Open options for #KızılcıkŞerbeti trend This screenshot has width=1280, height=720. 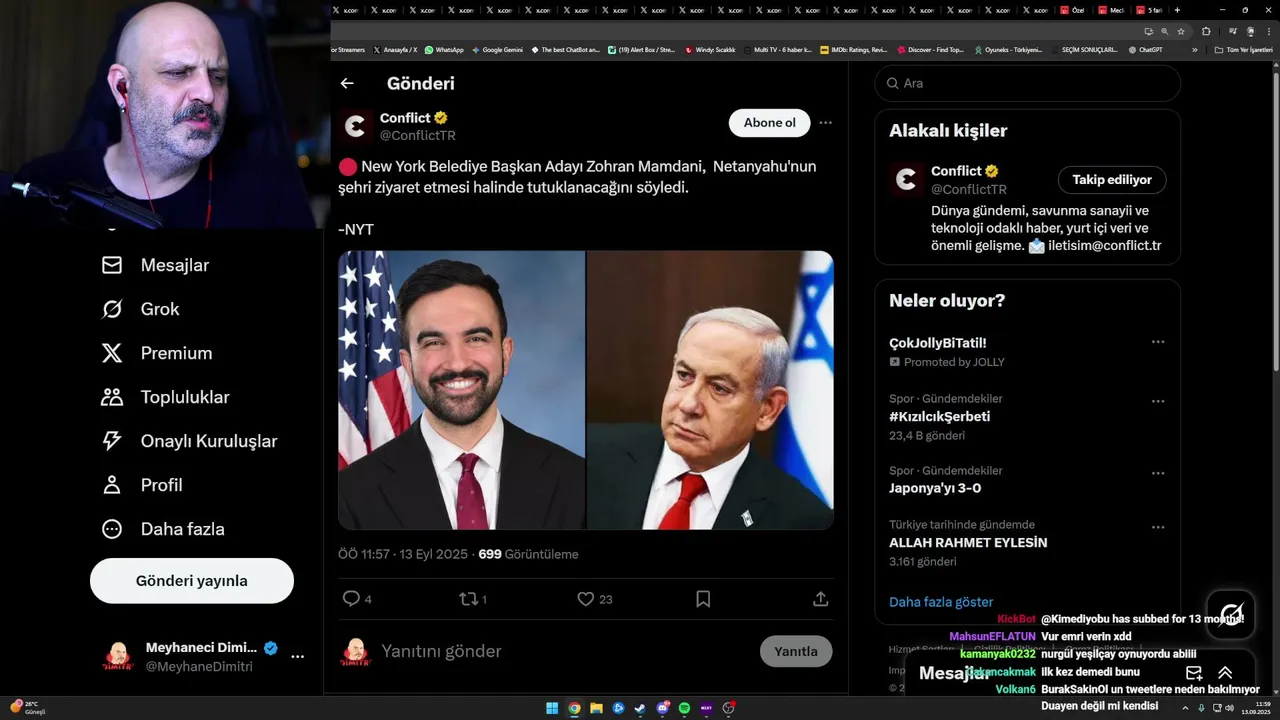1157,402
